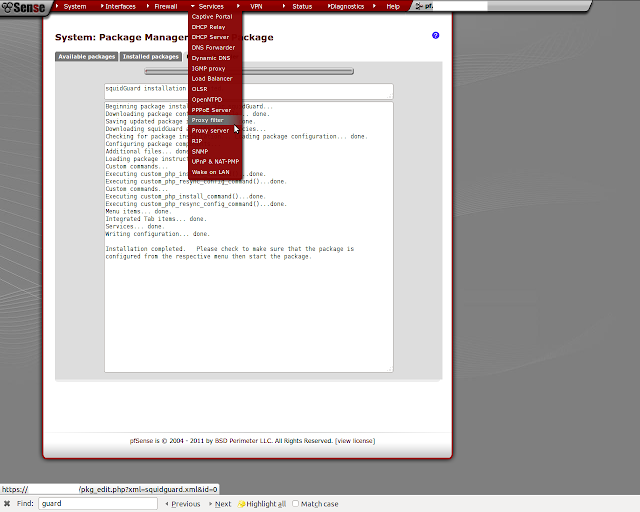Open the Status menu
Screen dimensions: 640x512
[302, 6]
